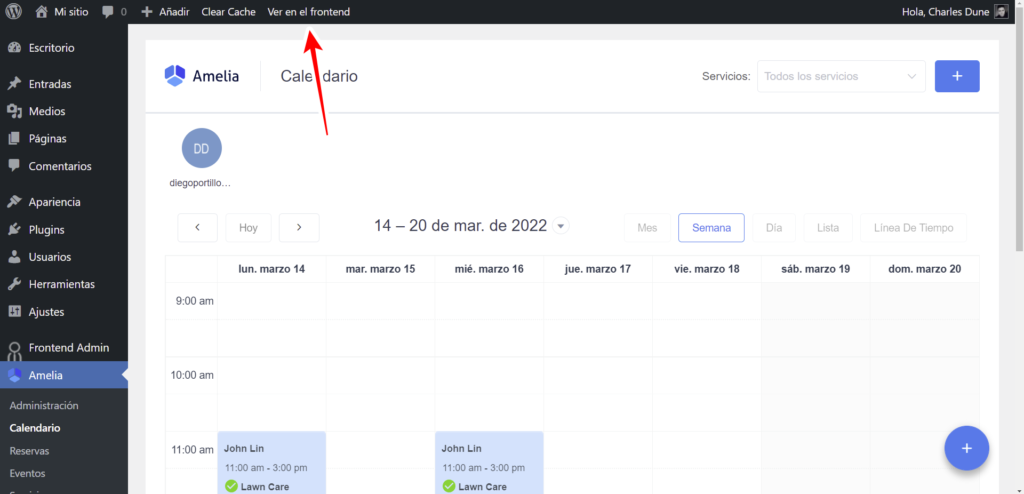Switch to Línea De Tiempo view
This screenshot has height=494, width=1024.
913,228
